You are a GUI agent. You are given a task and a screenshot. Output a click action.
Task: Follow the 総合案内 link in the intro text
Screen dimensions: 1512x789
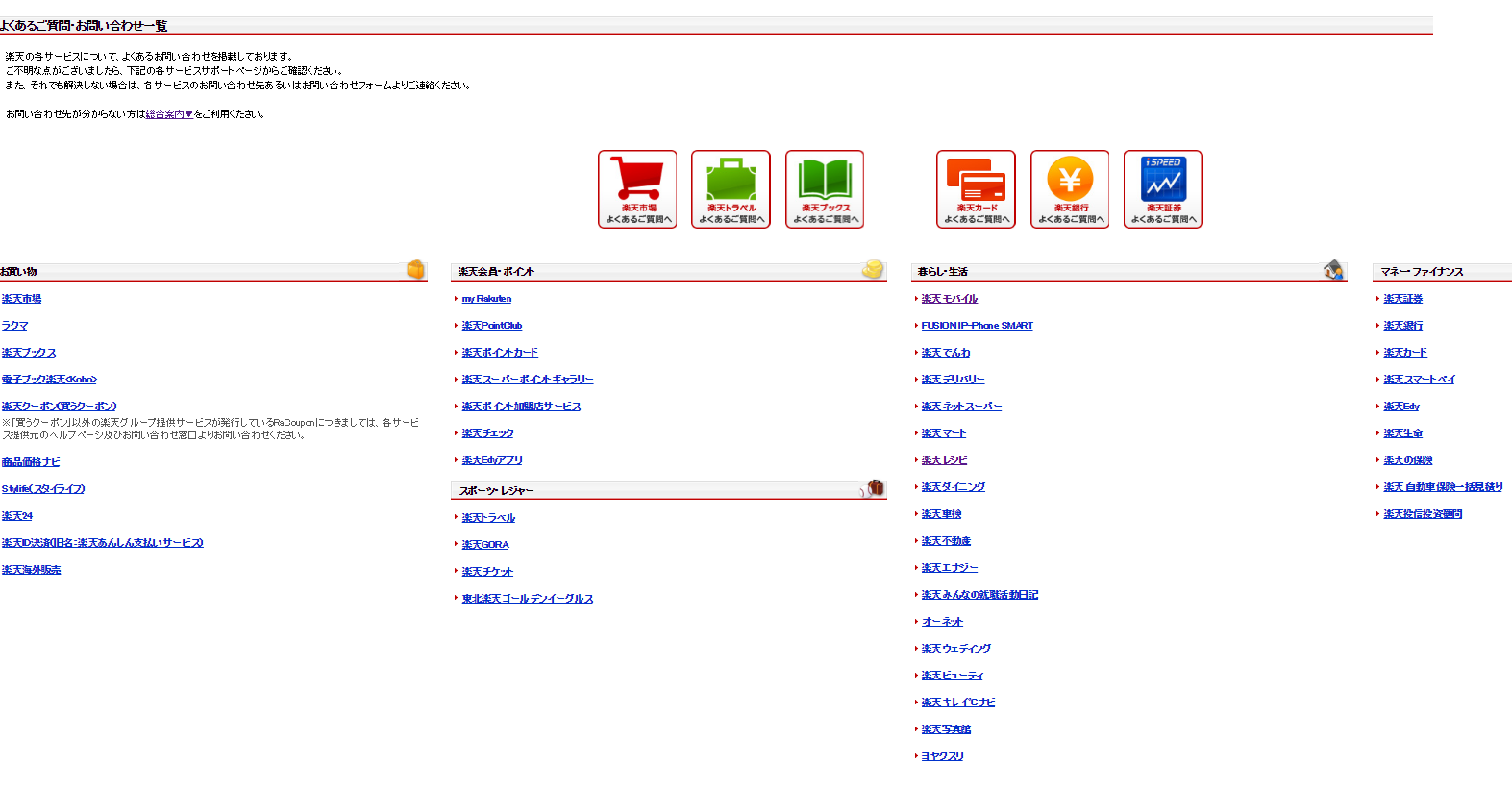click(169, 114)
